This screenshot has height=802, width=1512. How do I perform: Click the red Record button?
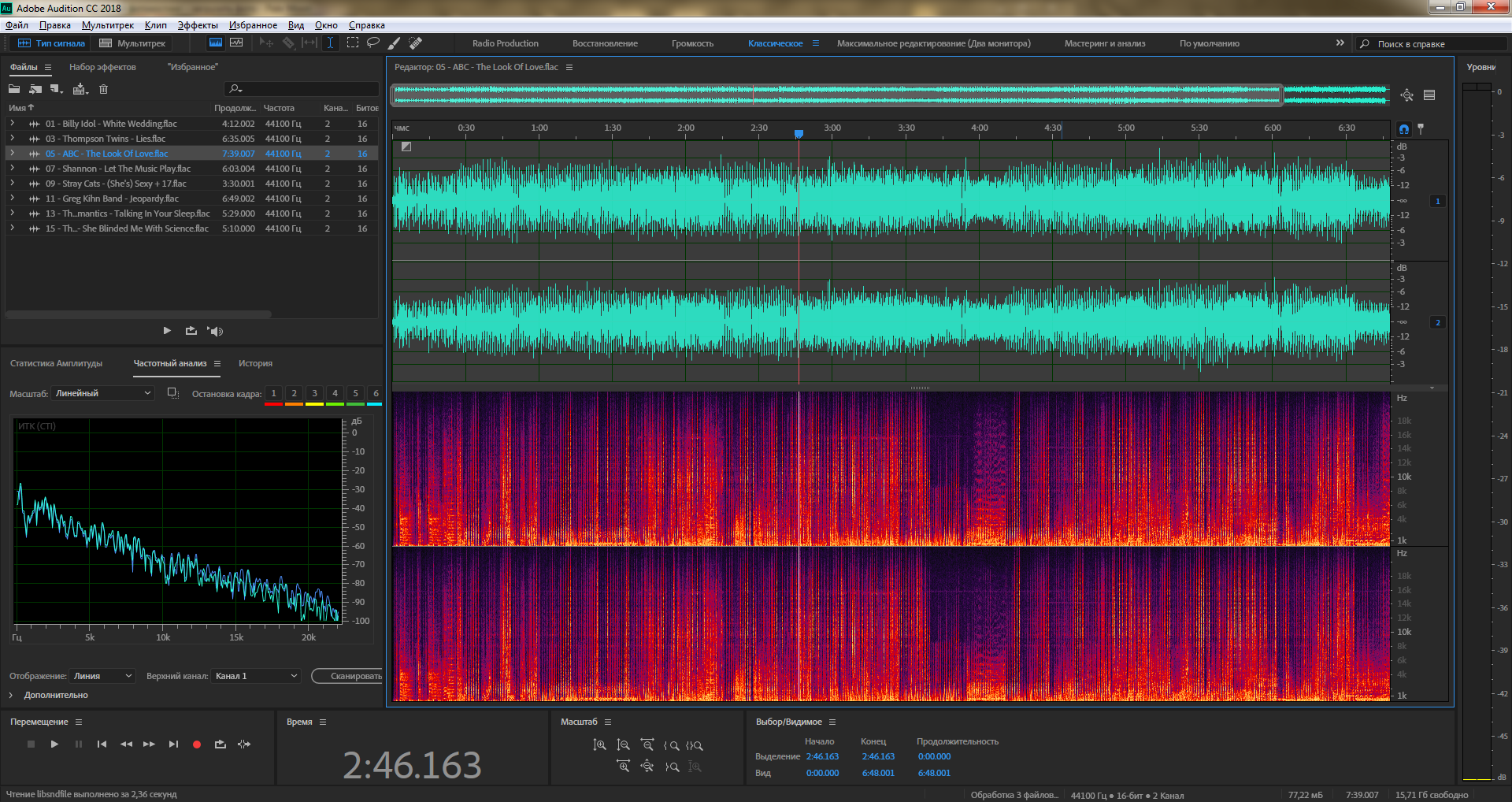coord(197,744)
